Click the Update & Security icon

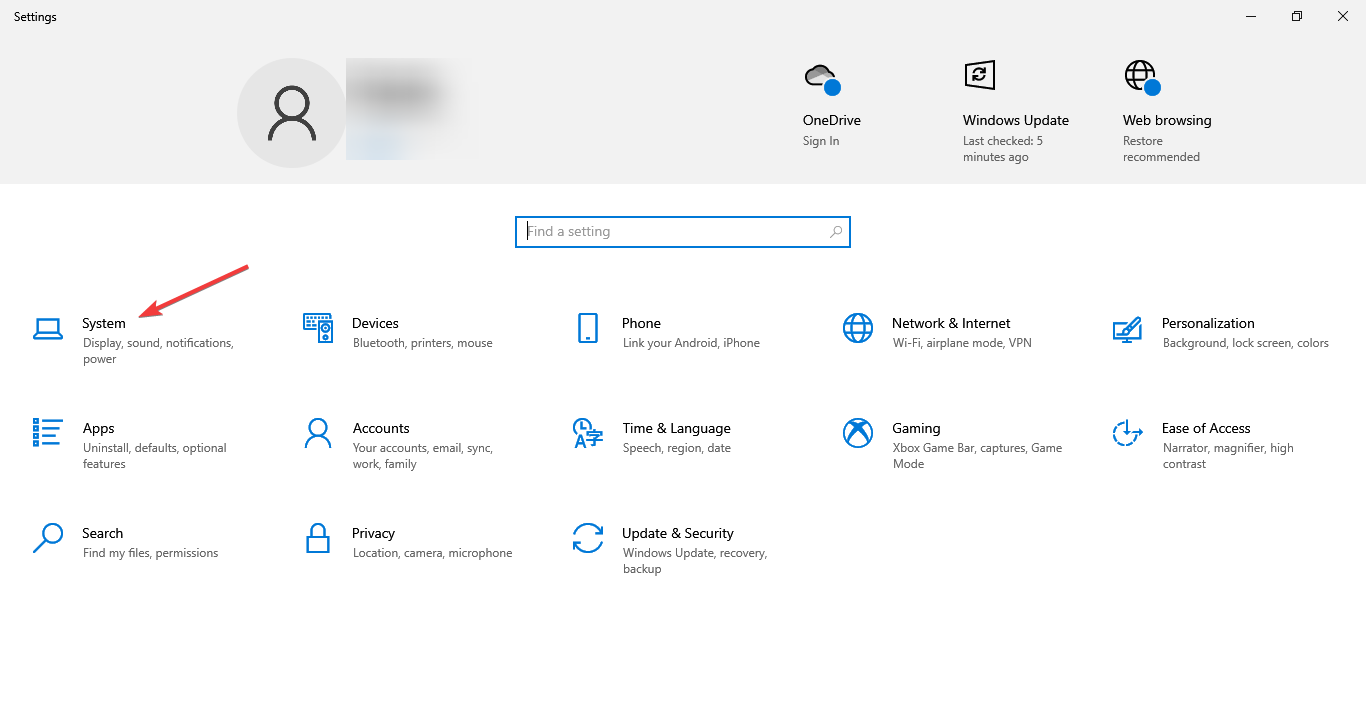[x=587, y=538]
